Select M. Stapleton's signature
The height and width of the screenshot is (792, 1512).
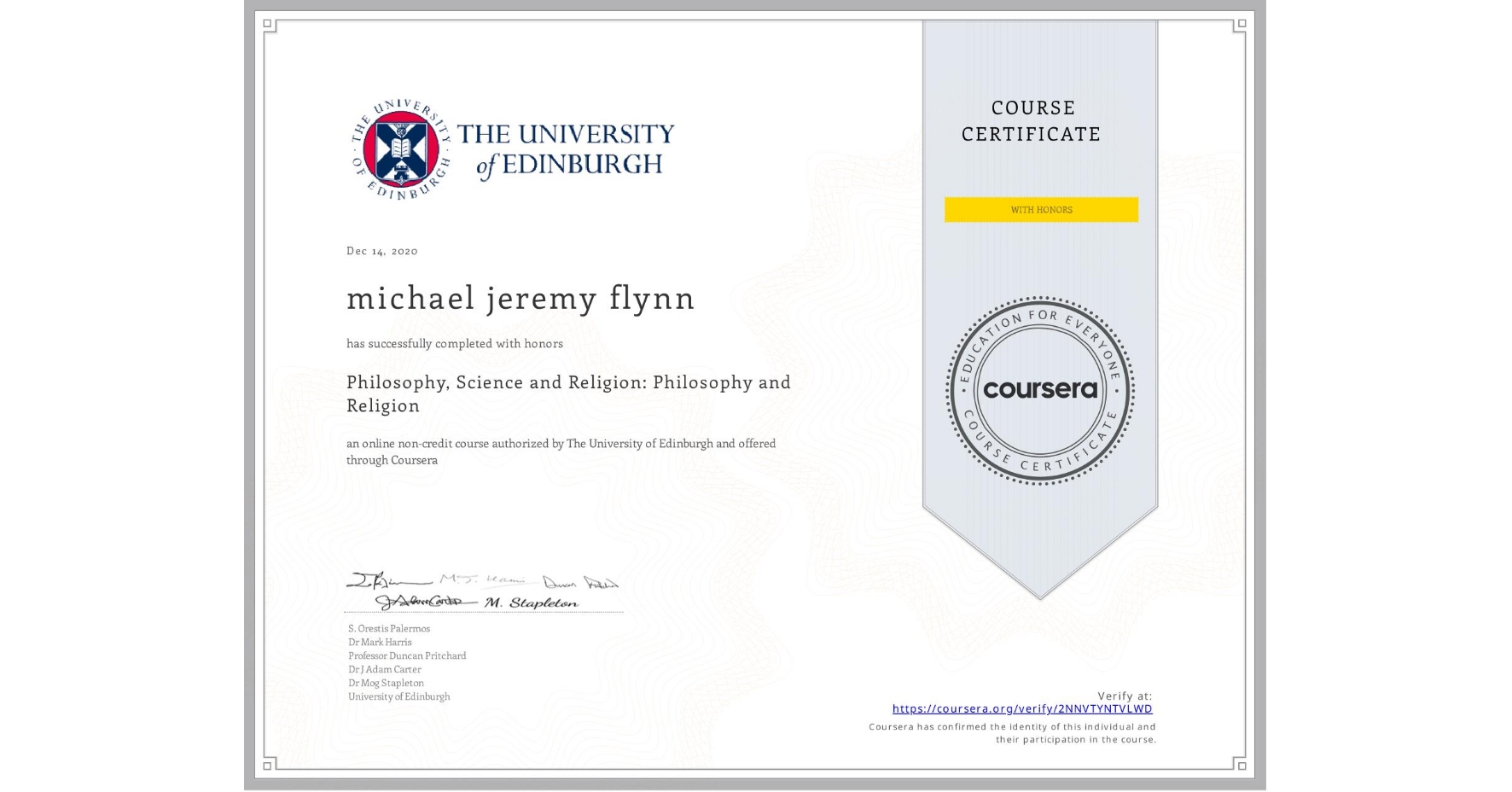click(x=530, y=602)
